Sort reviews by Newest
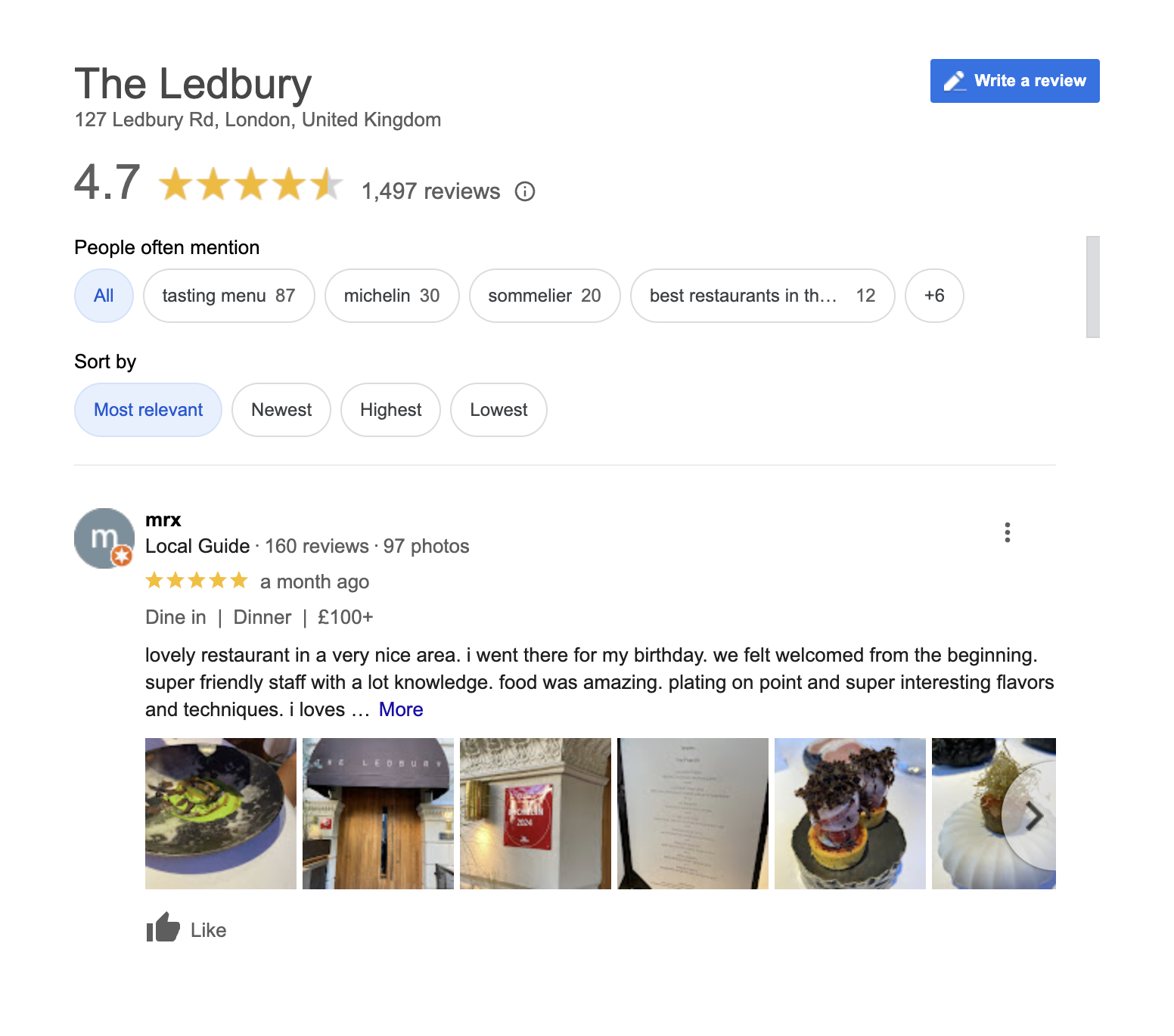The height and width of the screenshot is (1036, 1174). (281, 410)
